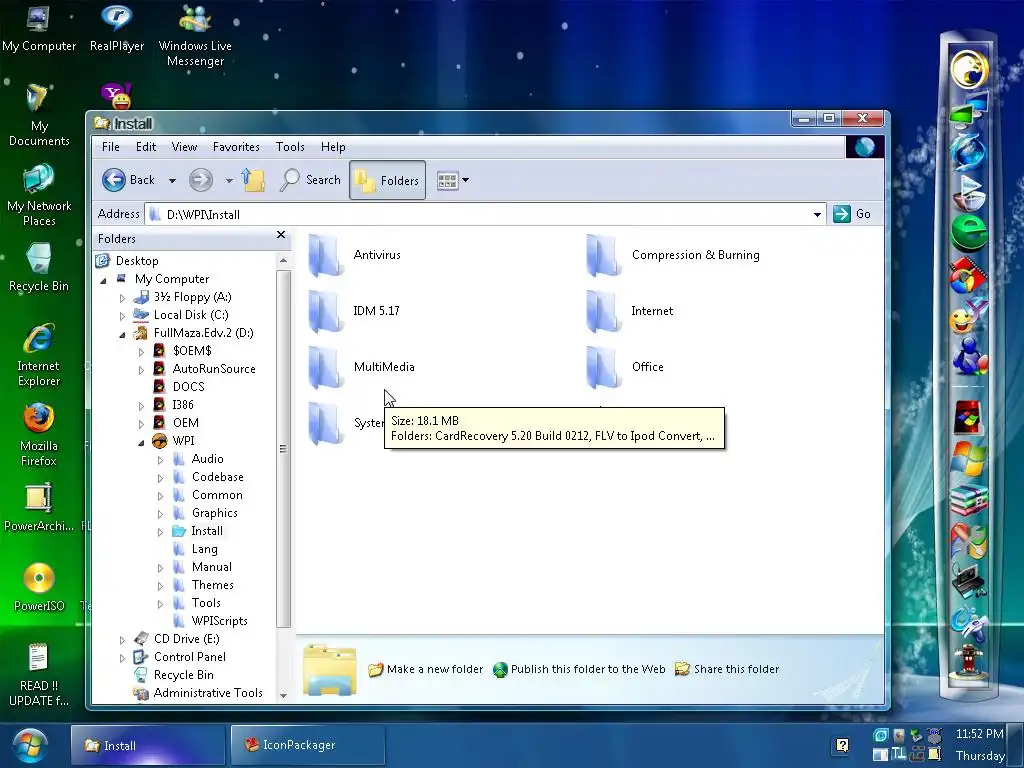Select the MultiMedia folder
The height and width of the screenshot is (768, 1024).
pos(361,367)
